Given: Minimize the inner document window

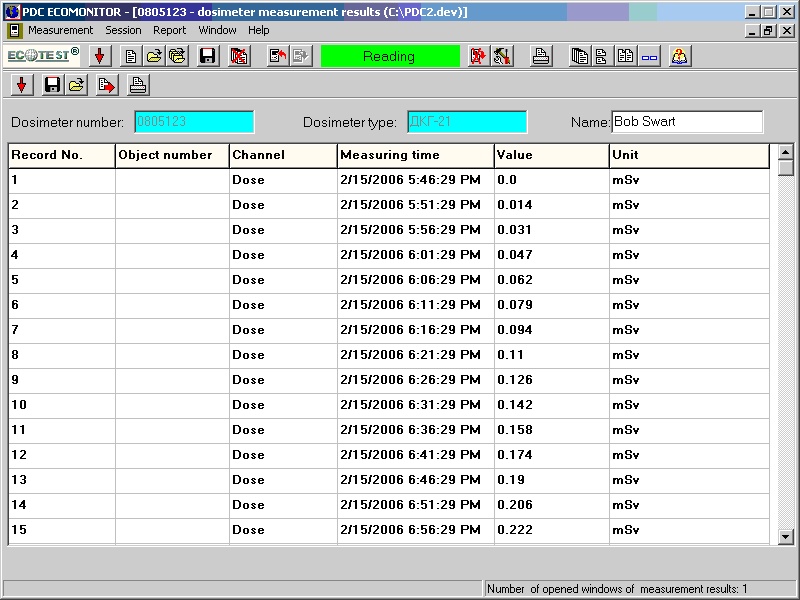Looking at the screenshot, I should (753, 31).
